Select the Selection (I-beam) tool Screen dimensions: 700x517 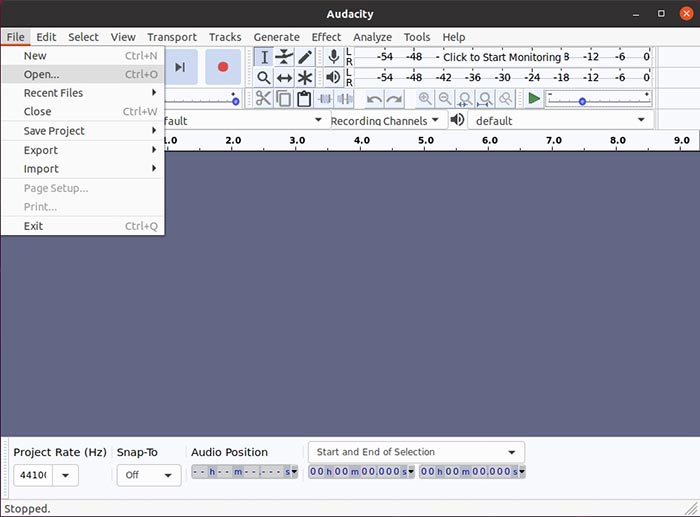point(264,57)
